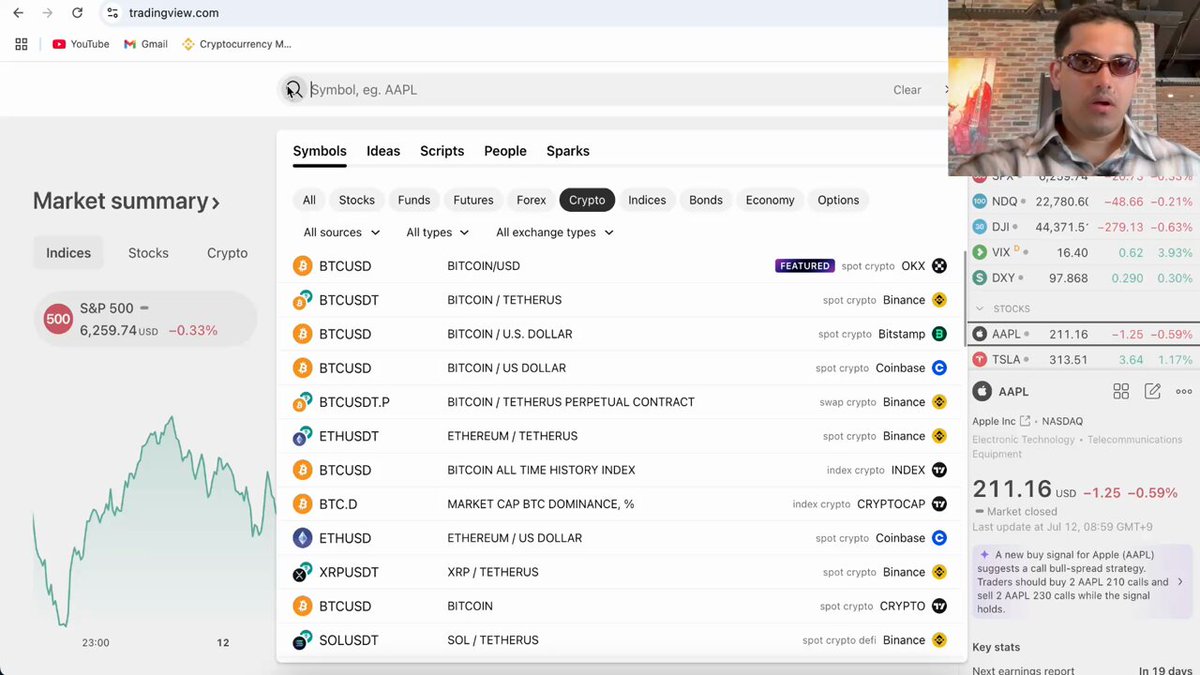Filter results by Stocks
The height and width of the screenshot is (675, 1200).
(x=357, y=200)
